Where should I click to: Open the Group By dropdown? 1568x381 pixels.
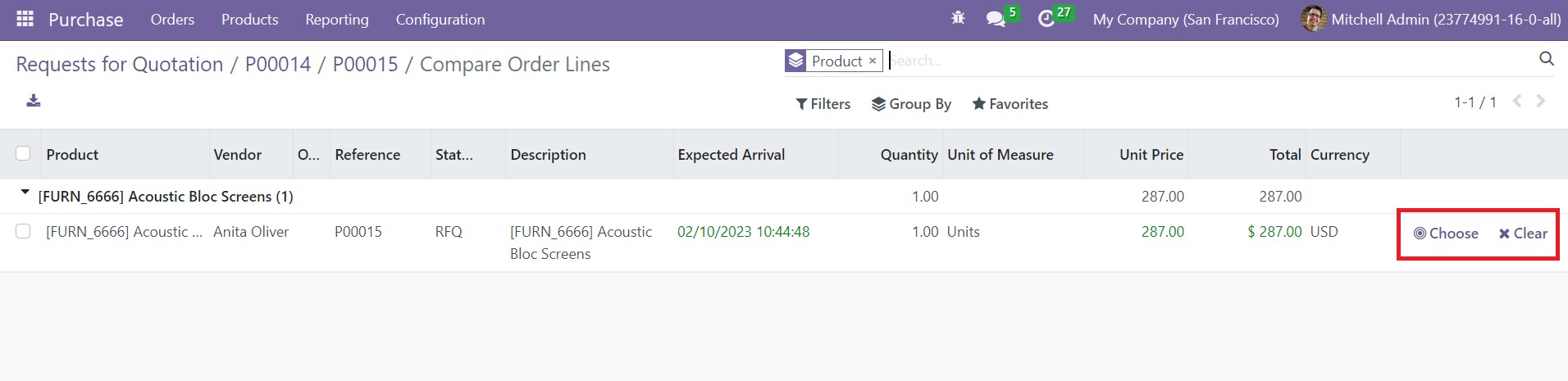911,104
